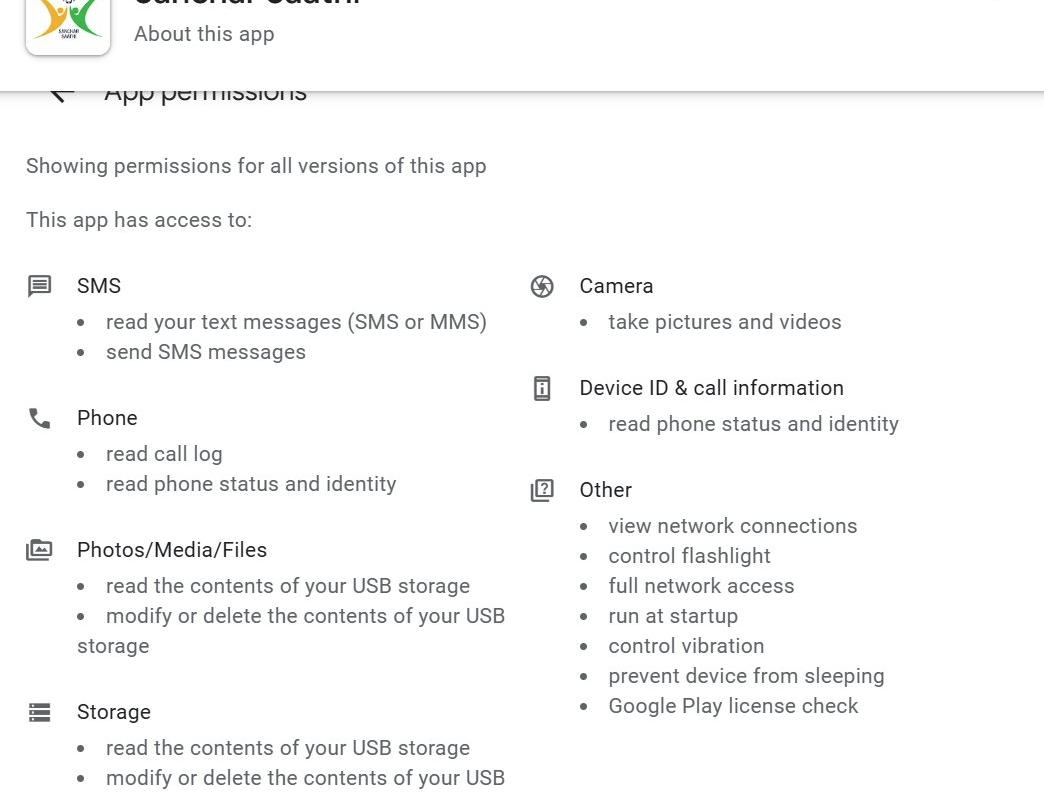
Task: Click the Other question-mark icon
Action: coord(542,491)
